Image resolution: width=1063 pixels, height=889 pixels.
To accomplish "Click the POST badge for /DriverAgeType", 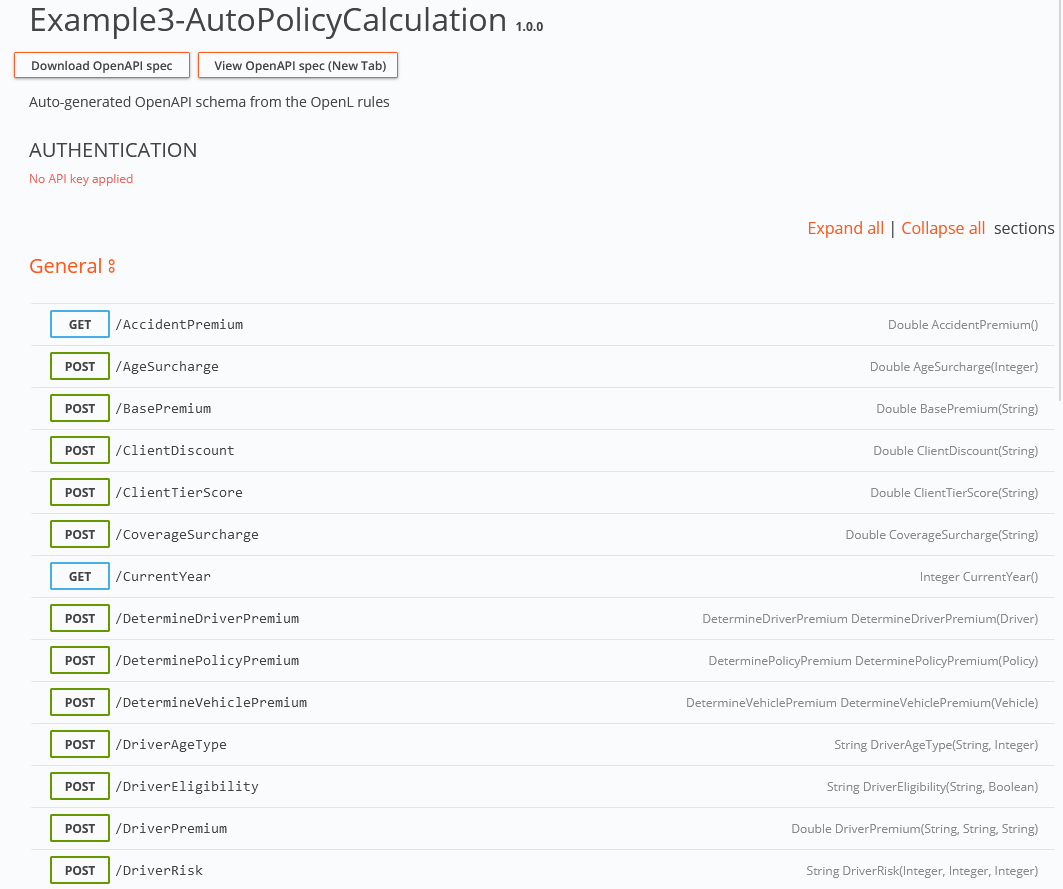I will click(80, 745).
